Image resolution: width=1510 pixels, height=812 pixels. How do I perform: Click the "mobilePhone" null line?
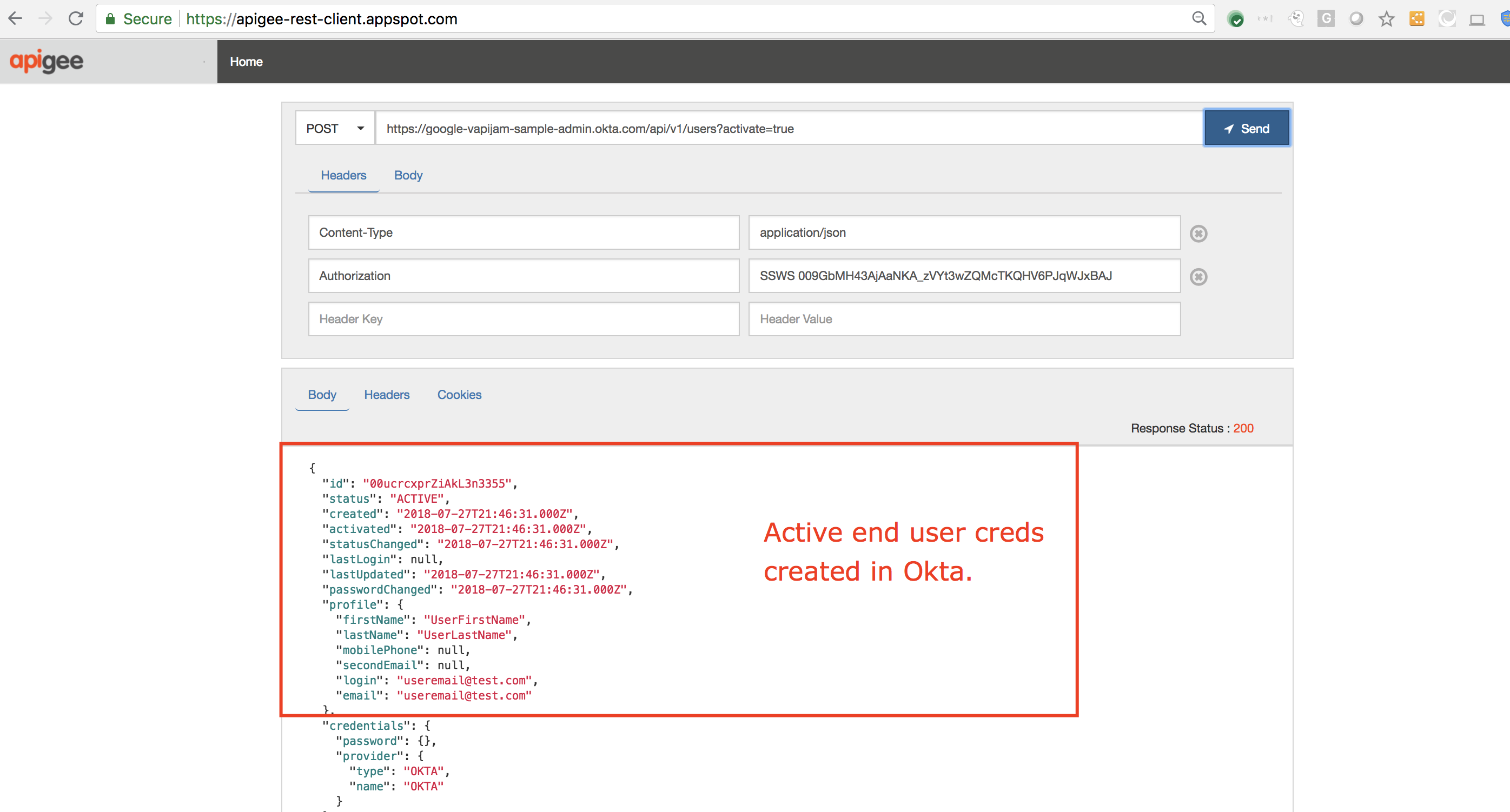403,650
